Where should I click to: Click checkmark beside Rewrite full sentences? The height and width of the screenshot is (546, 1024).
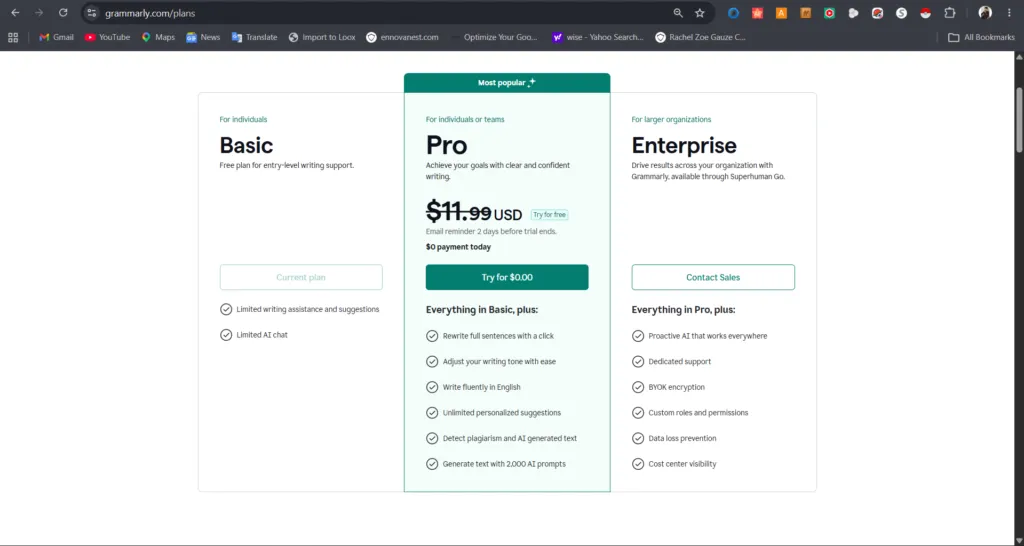(x=432, y=336)
